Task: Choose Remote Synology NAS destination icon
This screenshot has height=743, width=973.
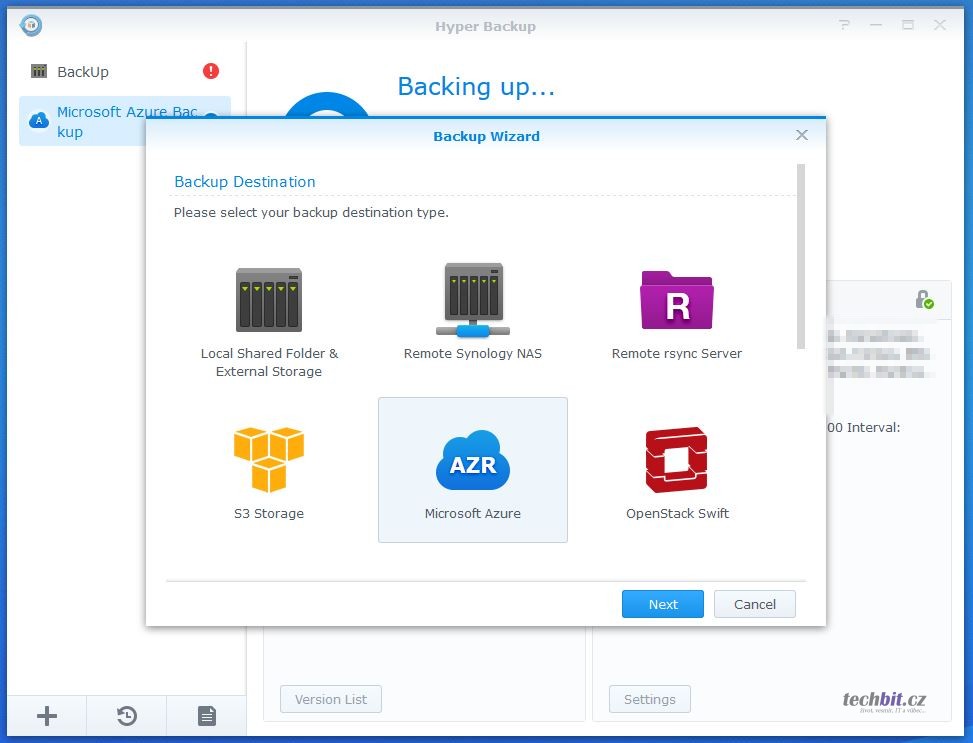Action: click(473, 299)
